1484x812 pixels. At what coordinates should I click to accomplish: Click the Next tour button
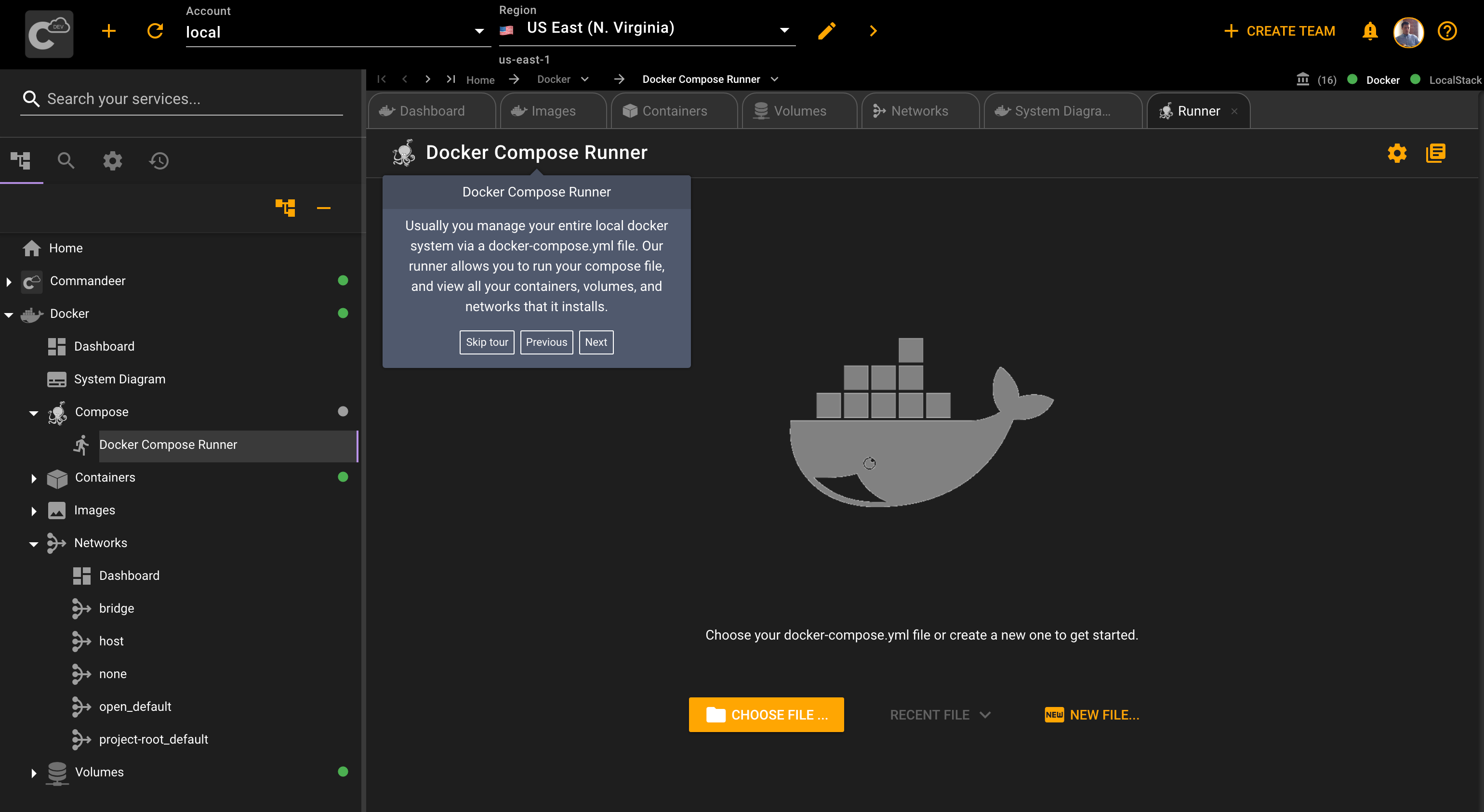coord(596,342)
